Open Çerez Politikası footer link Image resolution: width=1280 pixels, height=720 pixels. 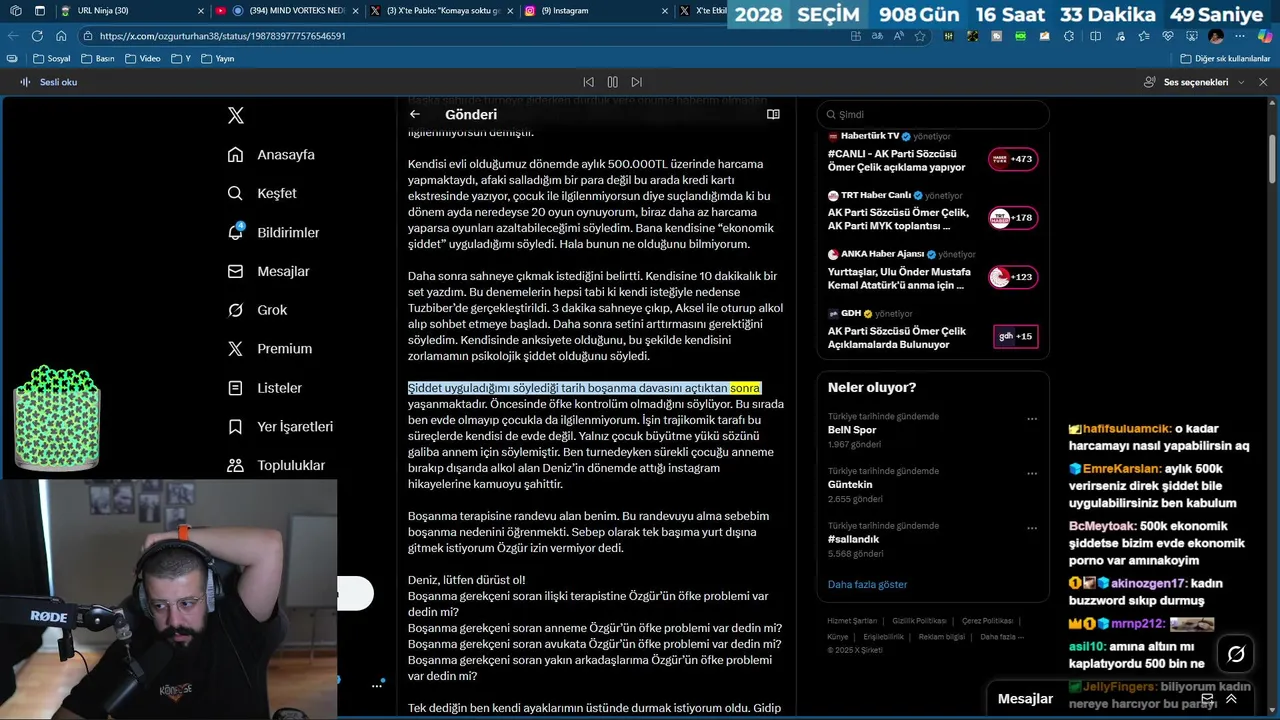tap(988, 621)
